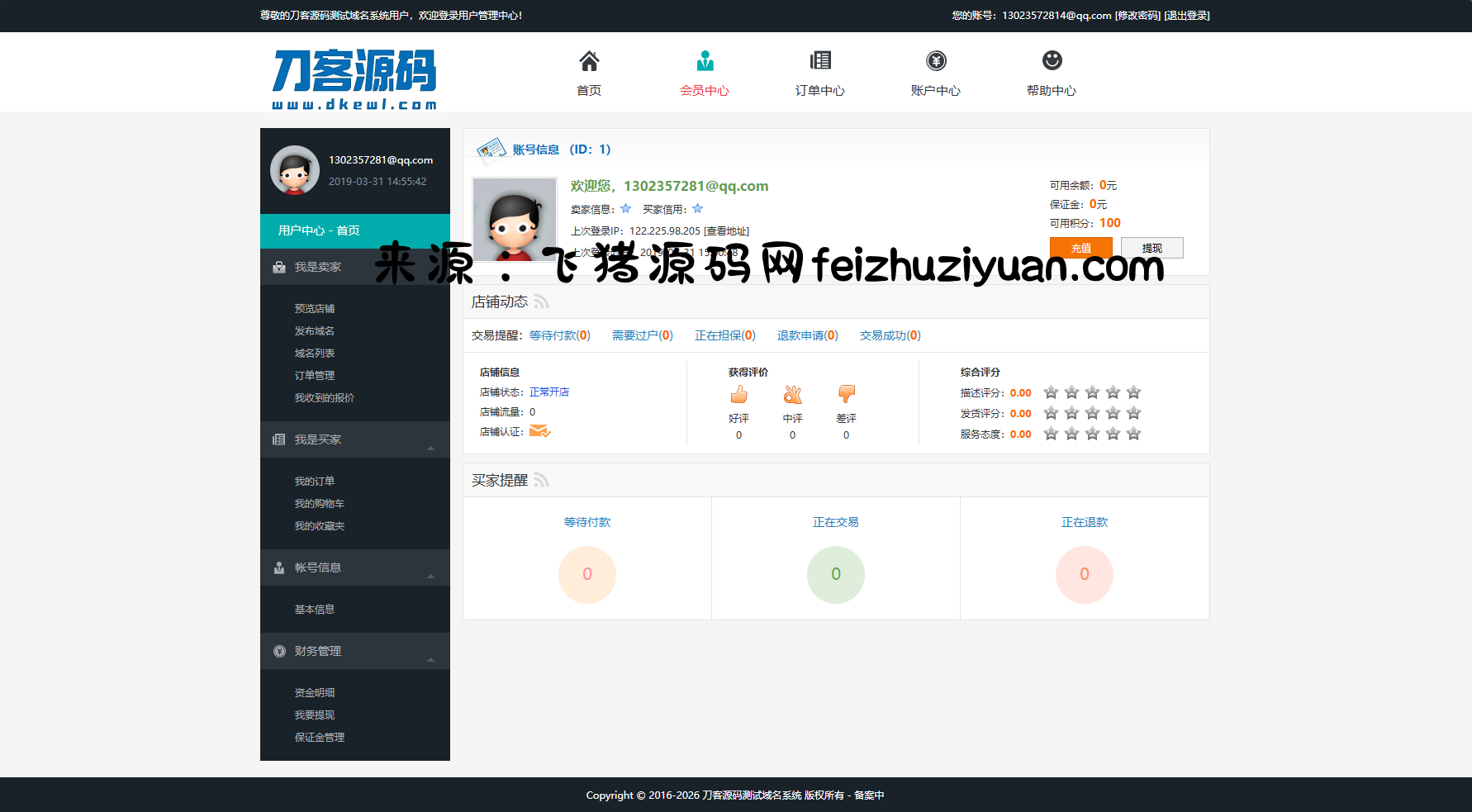
Task: Collapse the 我是买家 sidebar section
Action: [430, 448]
